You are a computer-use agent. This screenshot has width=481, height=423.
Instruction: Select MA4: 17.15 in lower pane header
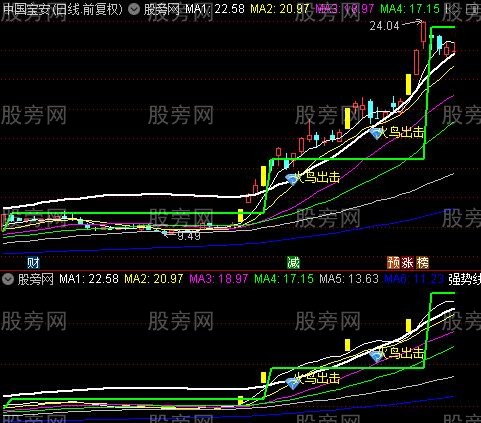(284, 279)
